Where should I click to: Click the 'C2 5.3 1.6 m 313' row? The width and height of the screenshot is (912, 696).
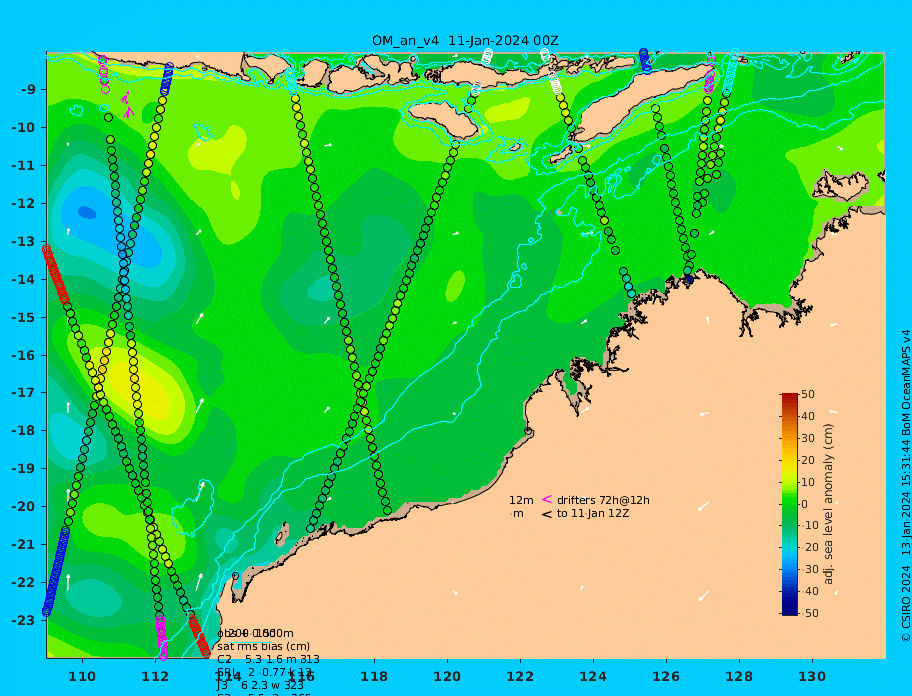[268, 659]
